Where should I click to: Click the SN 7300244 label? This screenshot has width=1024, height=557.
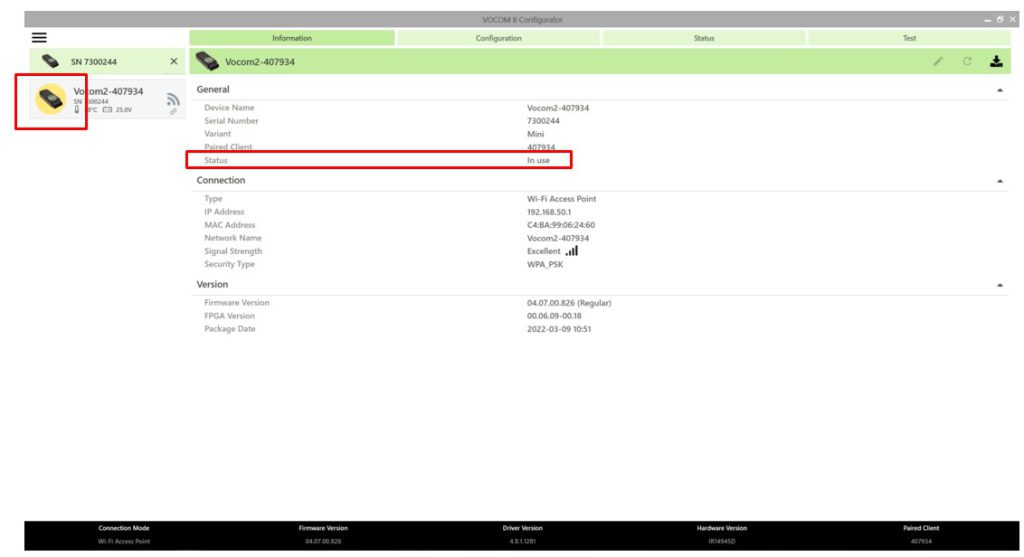point(94,62)
